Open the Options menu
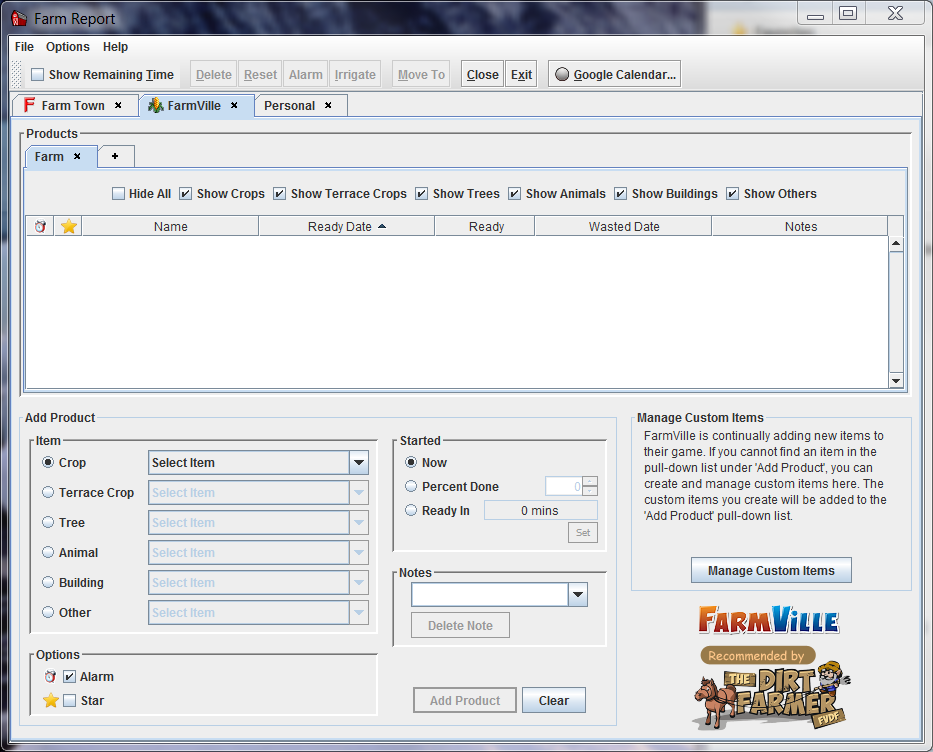933x752 pixels. (68, 46)
